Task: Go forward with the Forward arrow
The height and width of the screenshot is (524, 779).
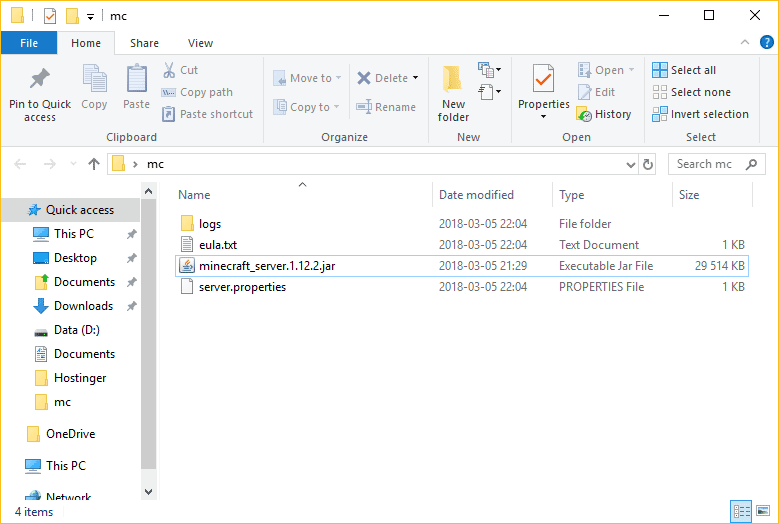Action: 50,164
